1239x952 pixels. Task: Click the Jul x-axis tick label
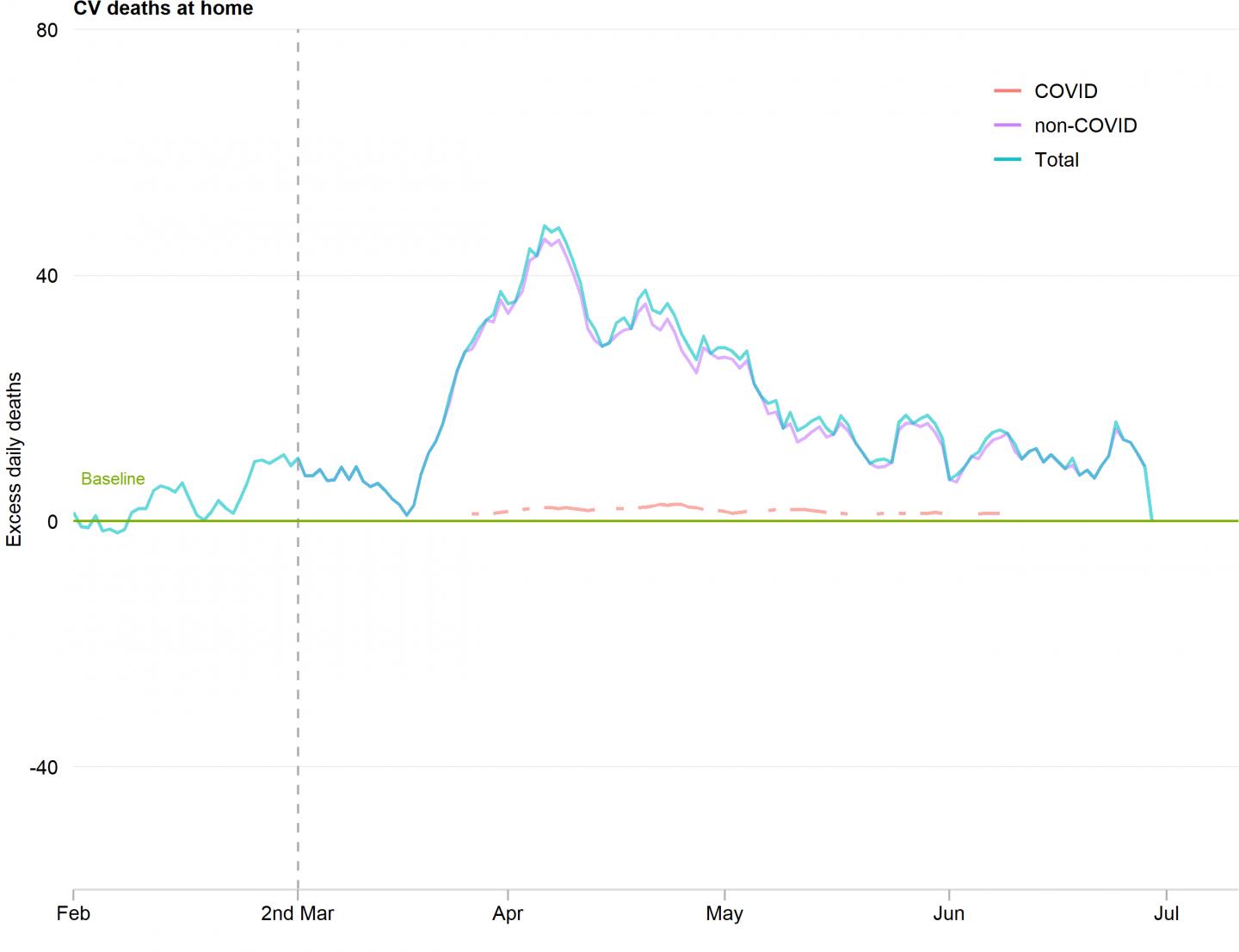pyautogui.click(x=1166, y=913)
